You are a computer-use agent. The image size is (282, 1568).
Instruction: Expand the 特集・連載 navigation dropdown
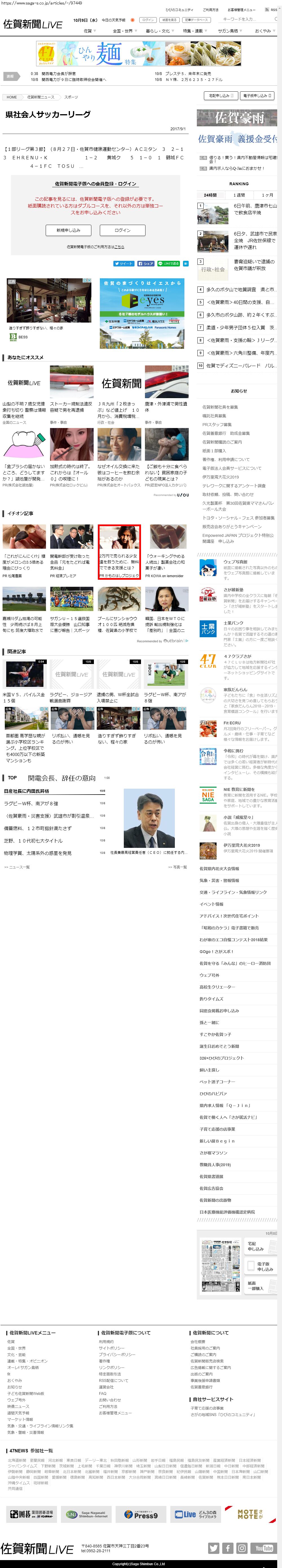tap(194, 30)
